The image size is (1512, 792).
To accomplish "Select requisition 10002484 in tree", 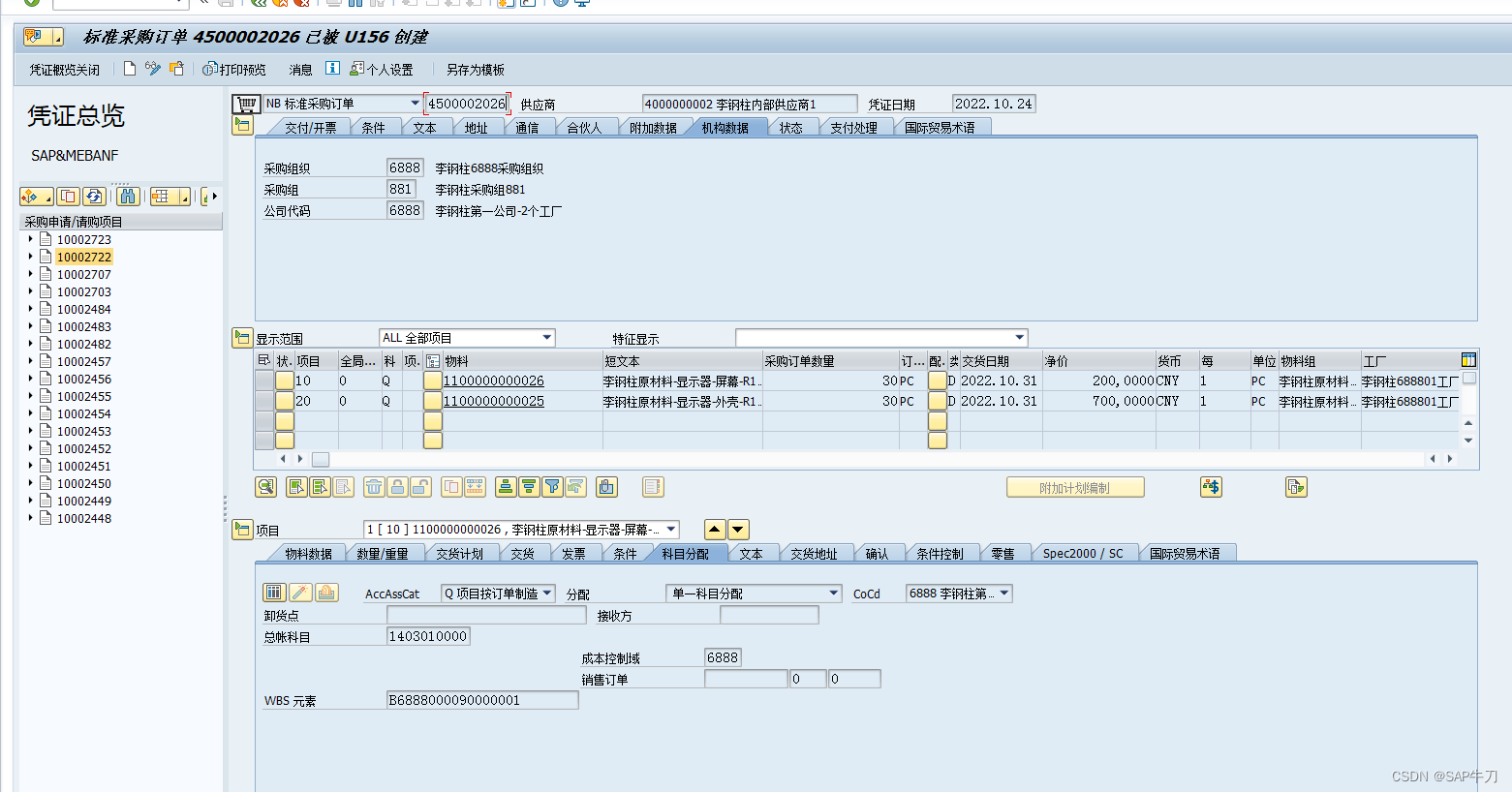I will (83, 309).
